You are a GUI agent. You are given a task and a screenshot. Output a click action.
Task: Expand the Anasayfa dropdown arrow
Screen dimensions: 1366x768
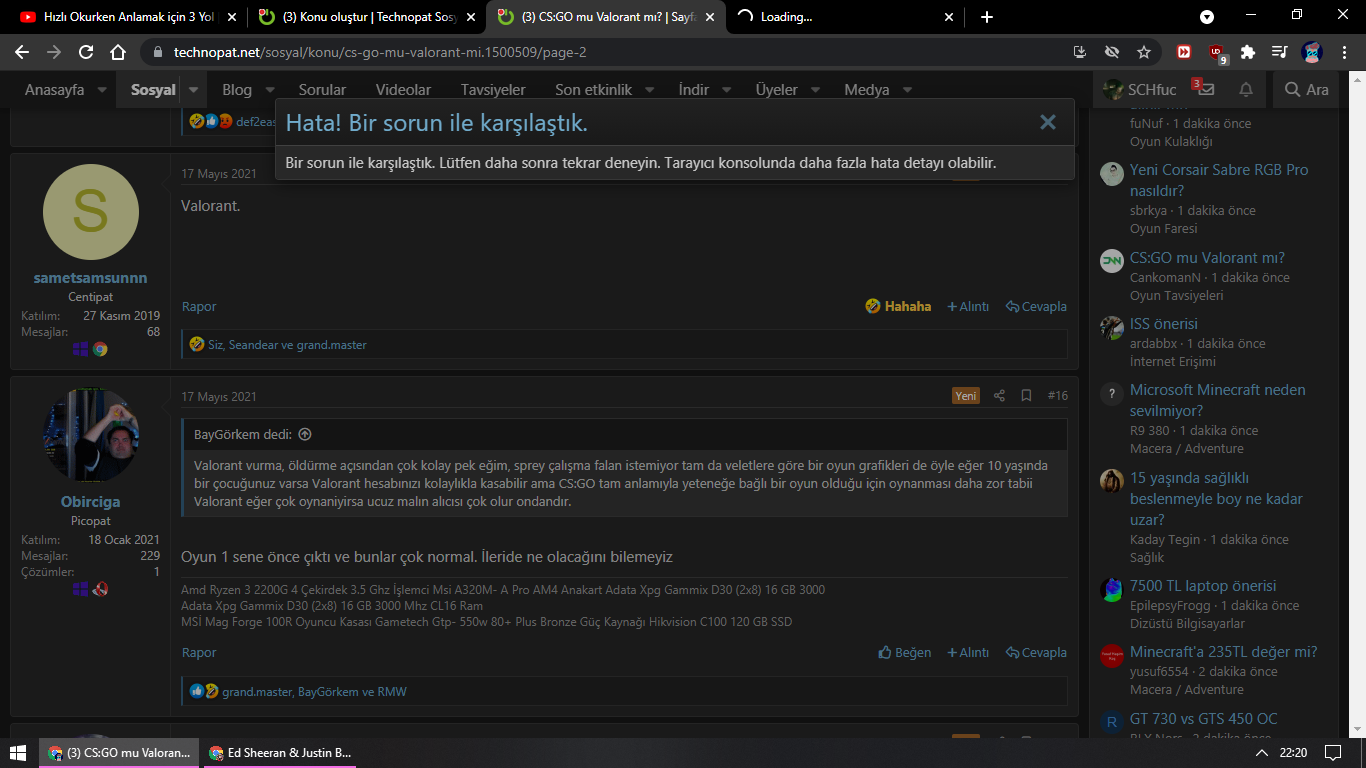coord(102,90)
